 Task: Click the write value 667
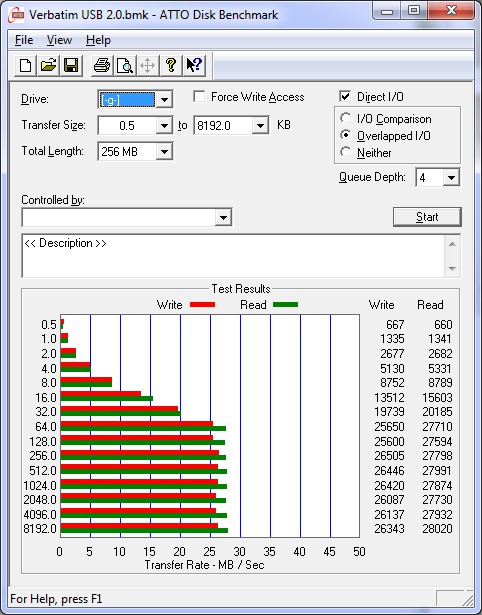tap(395, 325)
